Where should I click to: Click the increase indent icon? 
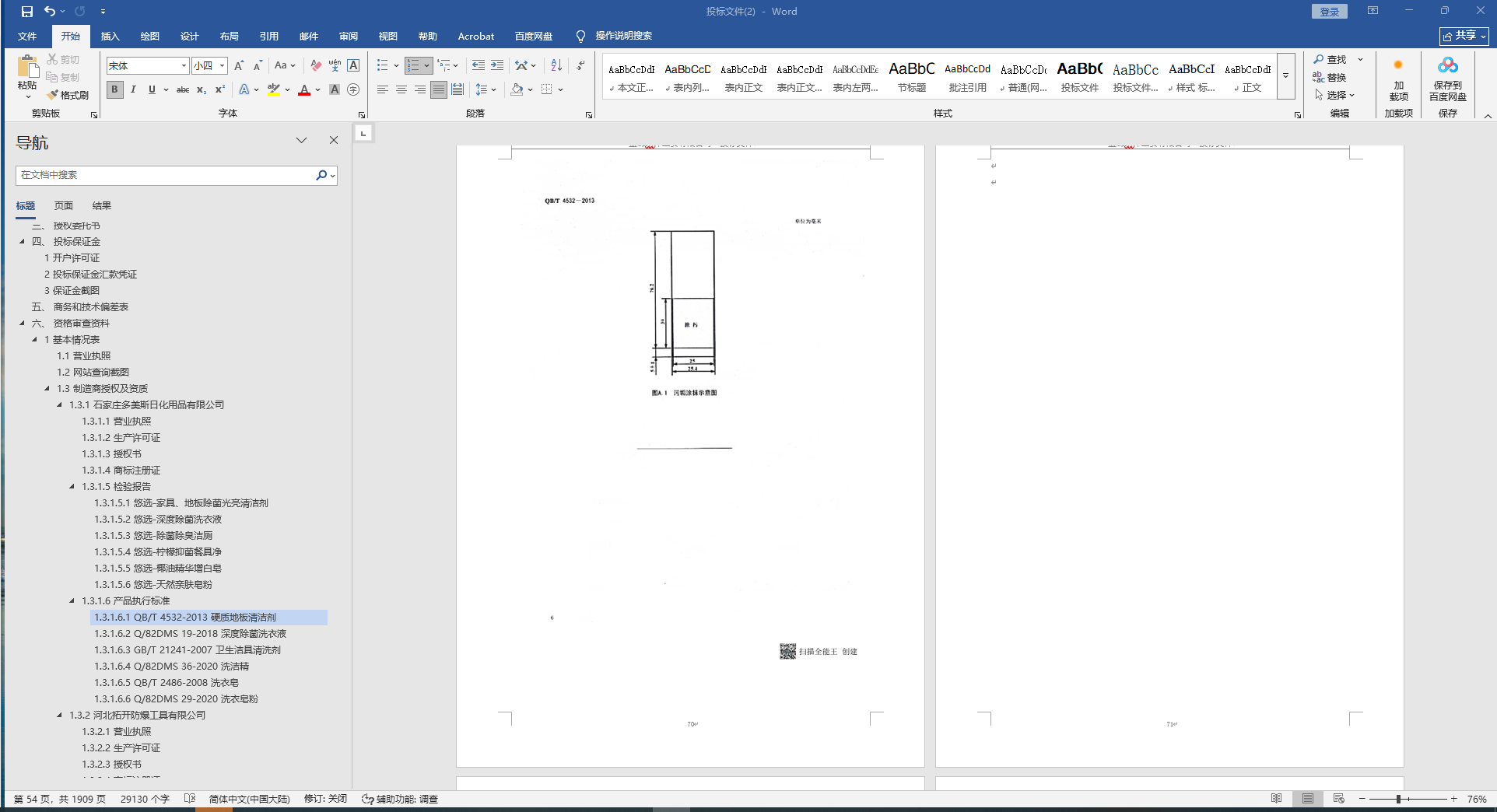point(497,65)
